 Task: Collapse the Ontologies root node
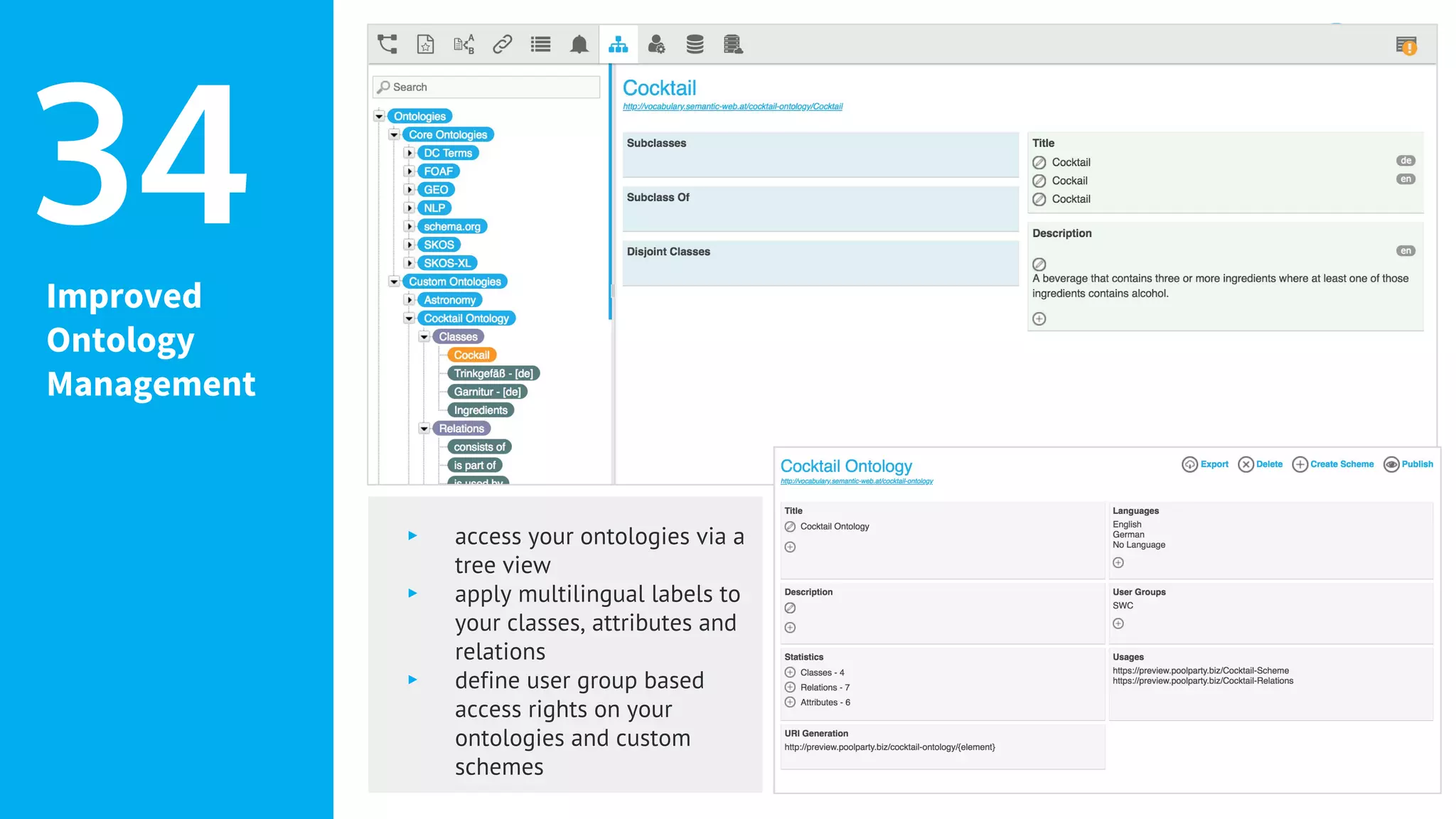point(379,116)
